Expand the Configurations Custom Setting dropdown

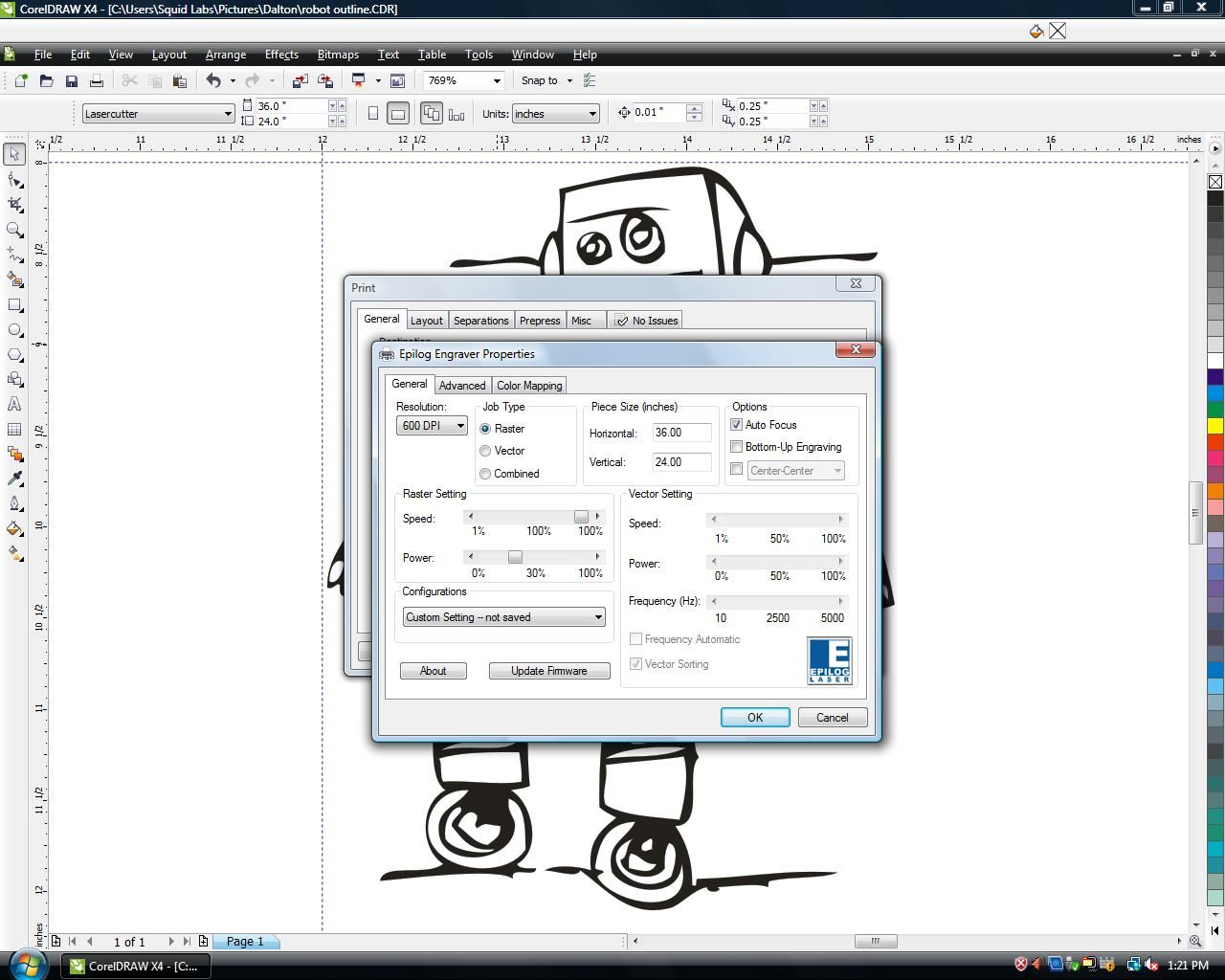(x=504, y=617)
